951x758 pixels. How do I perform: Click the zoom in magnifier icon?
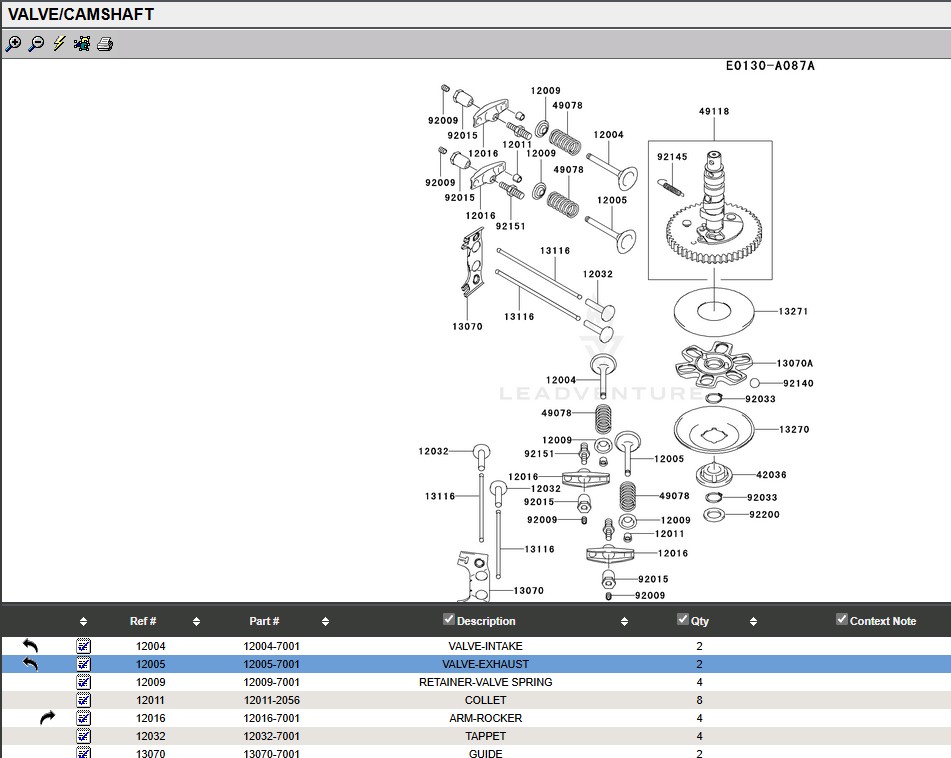point(13,44)
